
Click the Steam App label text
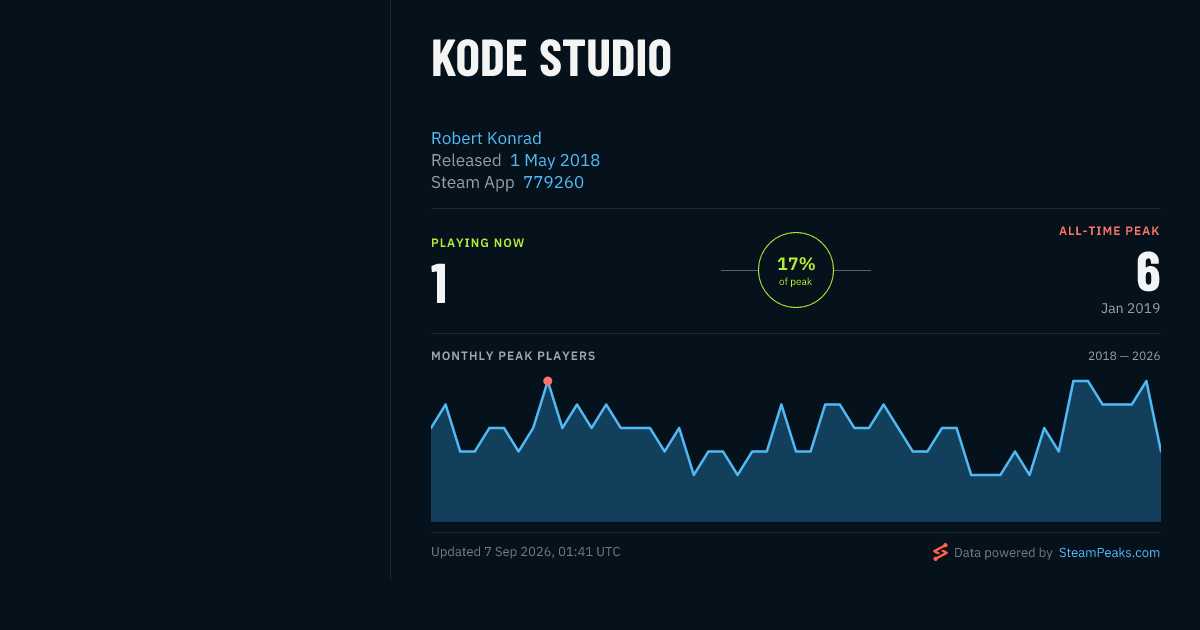473,182
